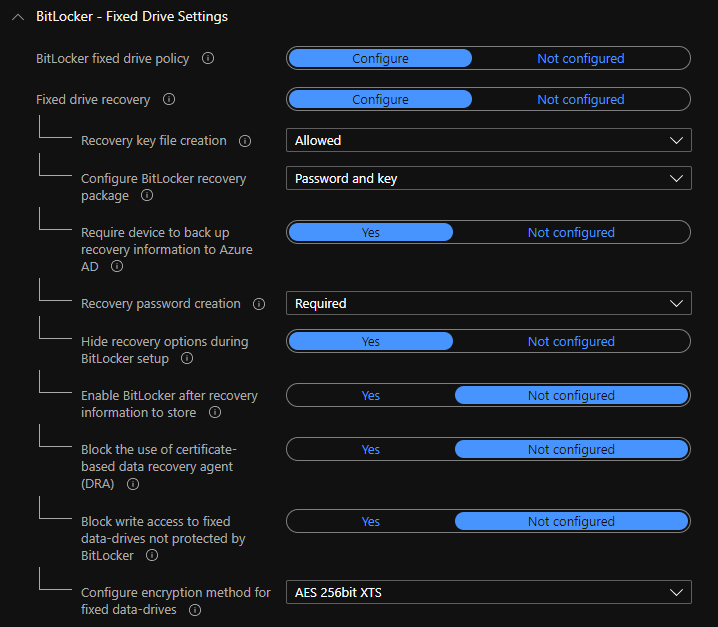Set Fixed drive recovery to Configure
The height and width of the screenshot is (627, 718).
click(380, 99)
